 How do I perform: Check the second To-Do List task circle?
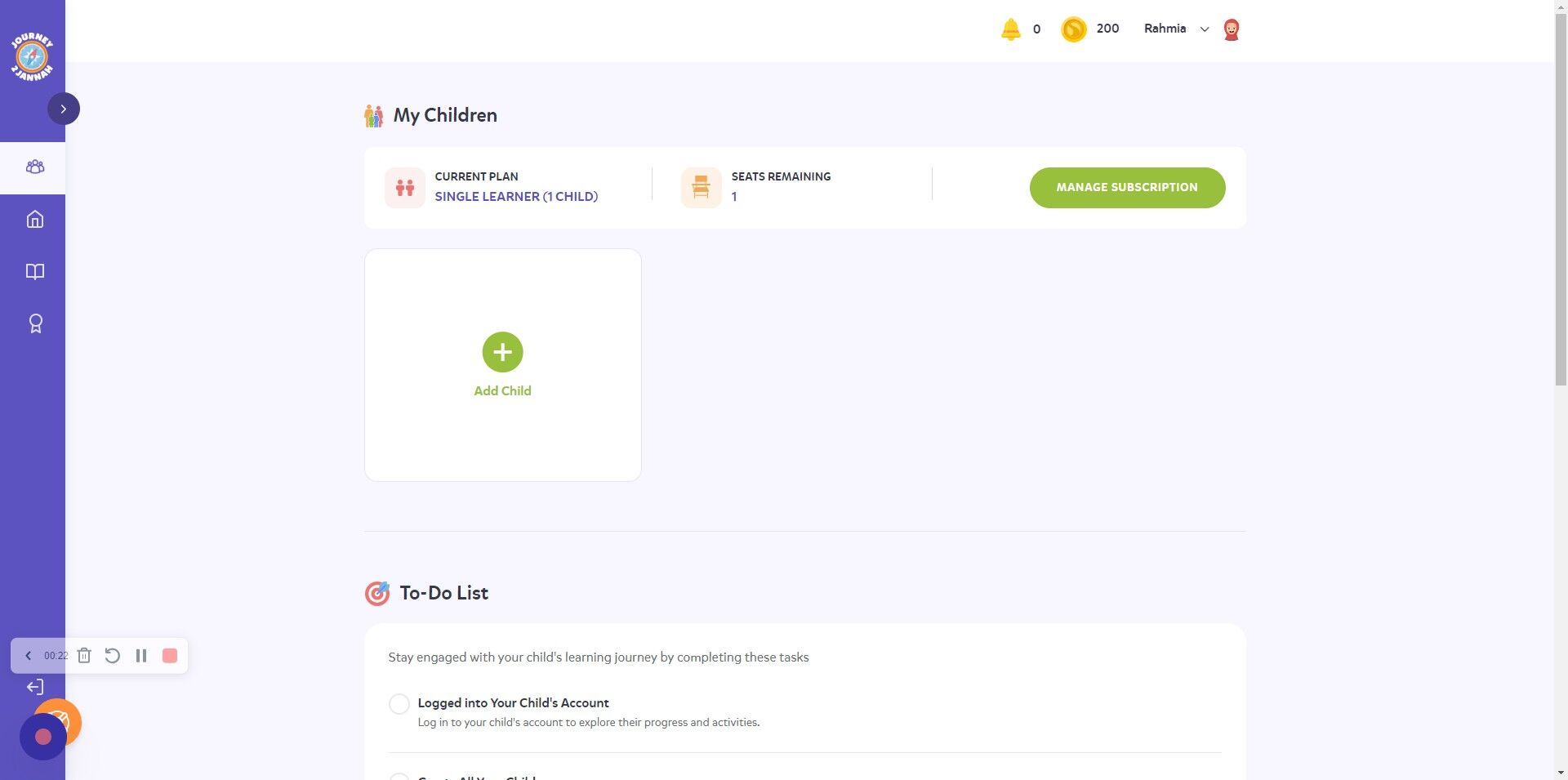[399, 776]
